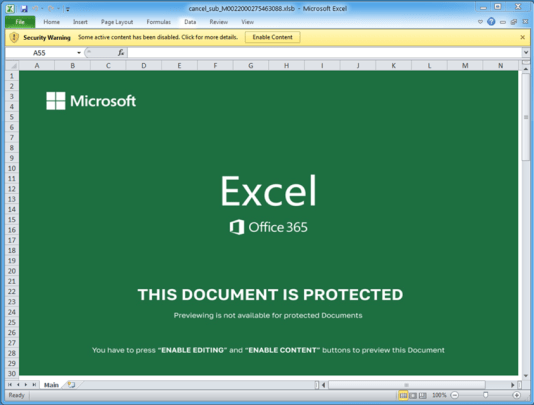Click the zoom out minus button
Screen dimensions: 534x405
454,395
